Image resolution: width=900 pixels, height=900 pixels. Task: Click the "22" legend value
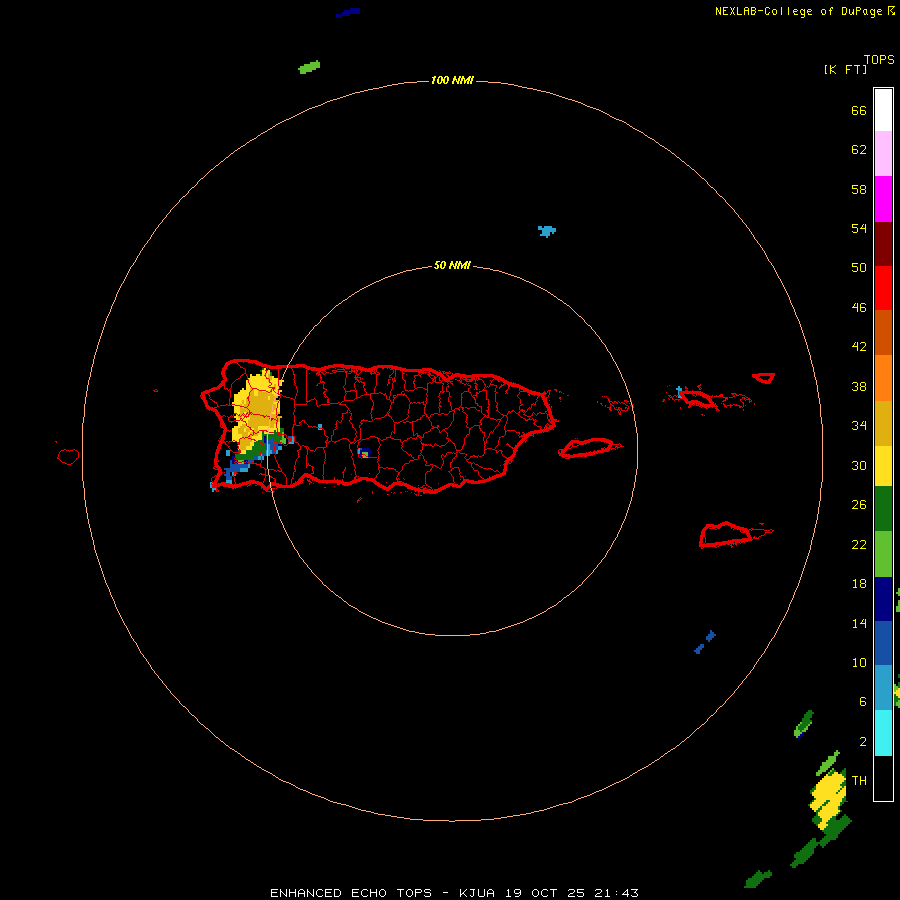859,545
